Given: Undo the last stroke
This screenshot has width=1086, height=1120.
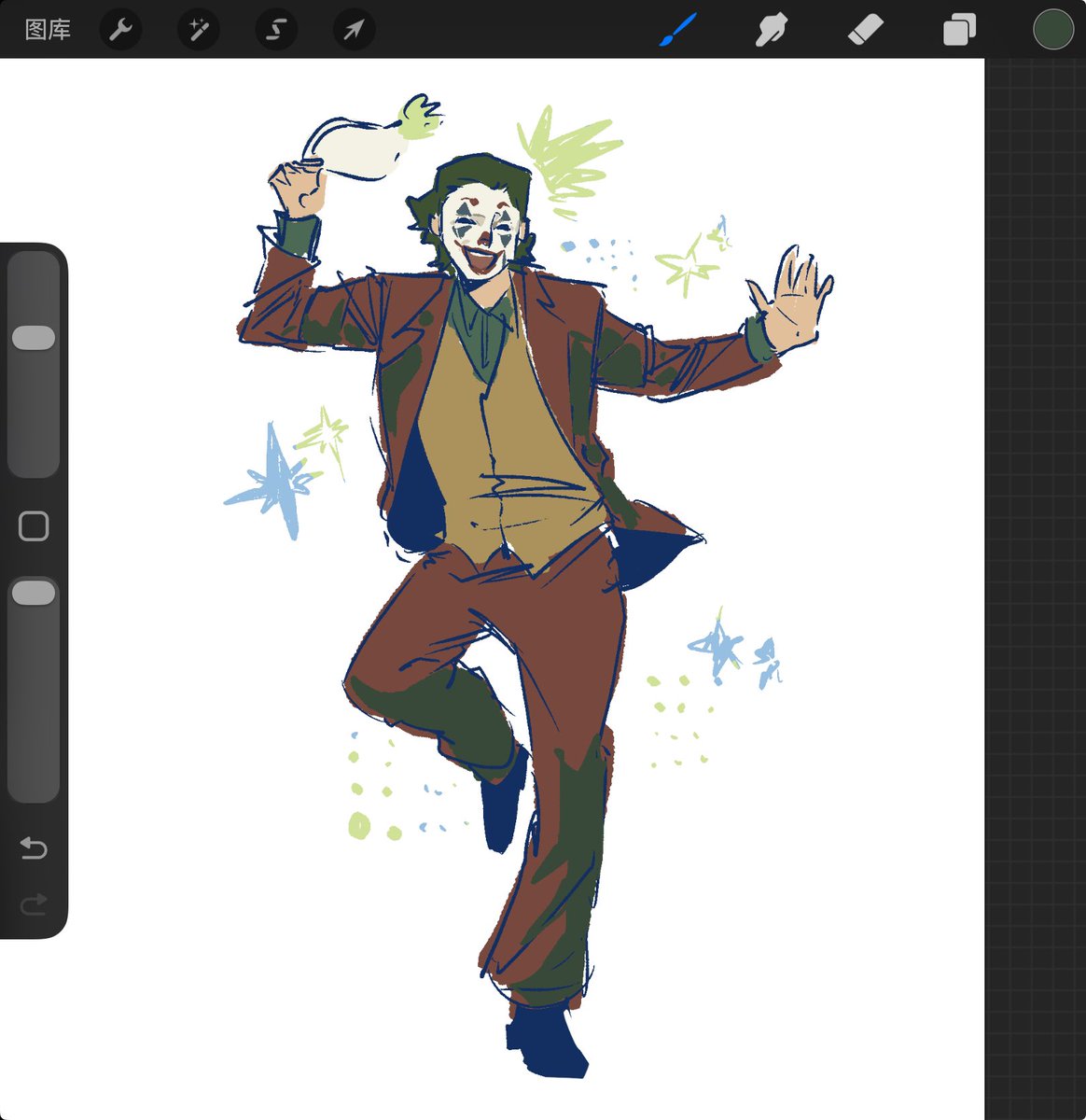Looking at the screenshot, I should 34,848.
